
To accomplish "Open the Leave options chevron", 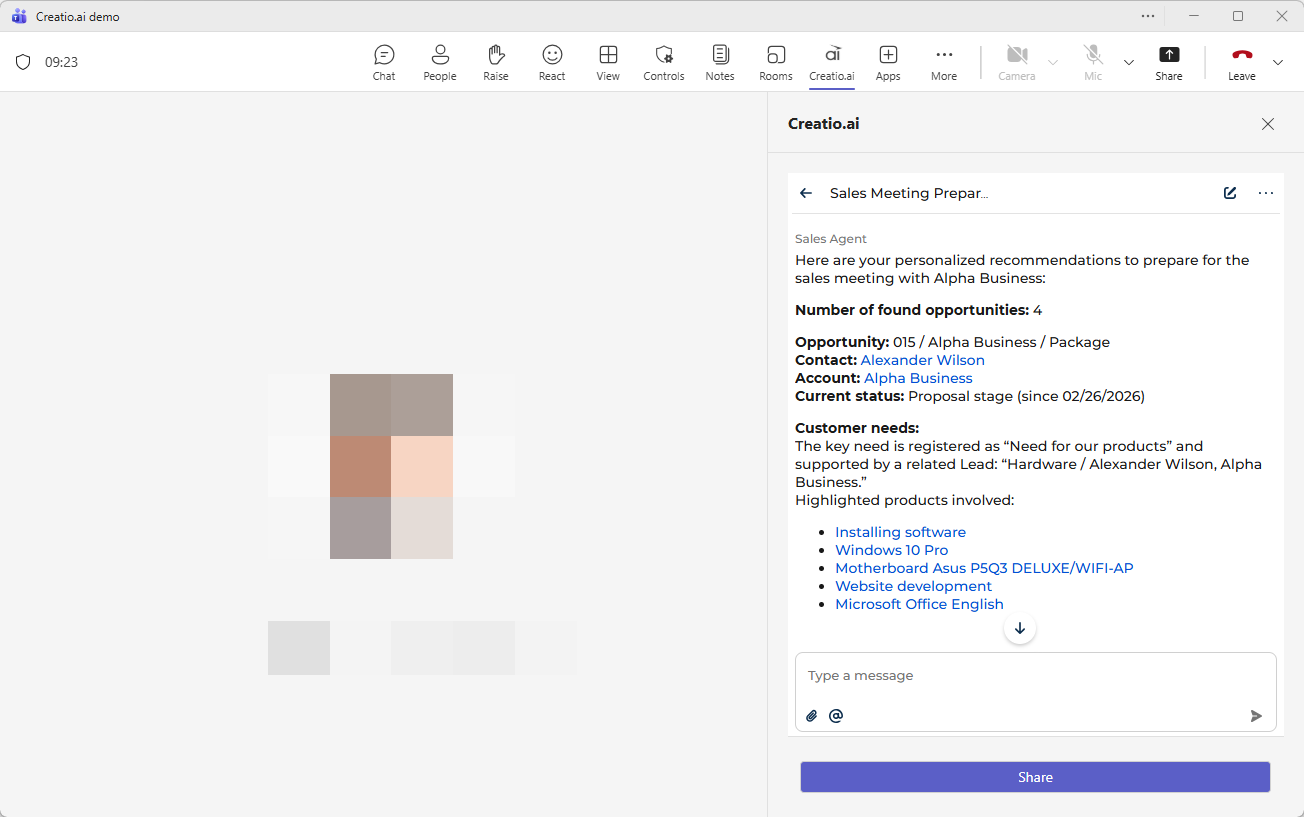I will click(1278, 62).
